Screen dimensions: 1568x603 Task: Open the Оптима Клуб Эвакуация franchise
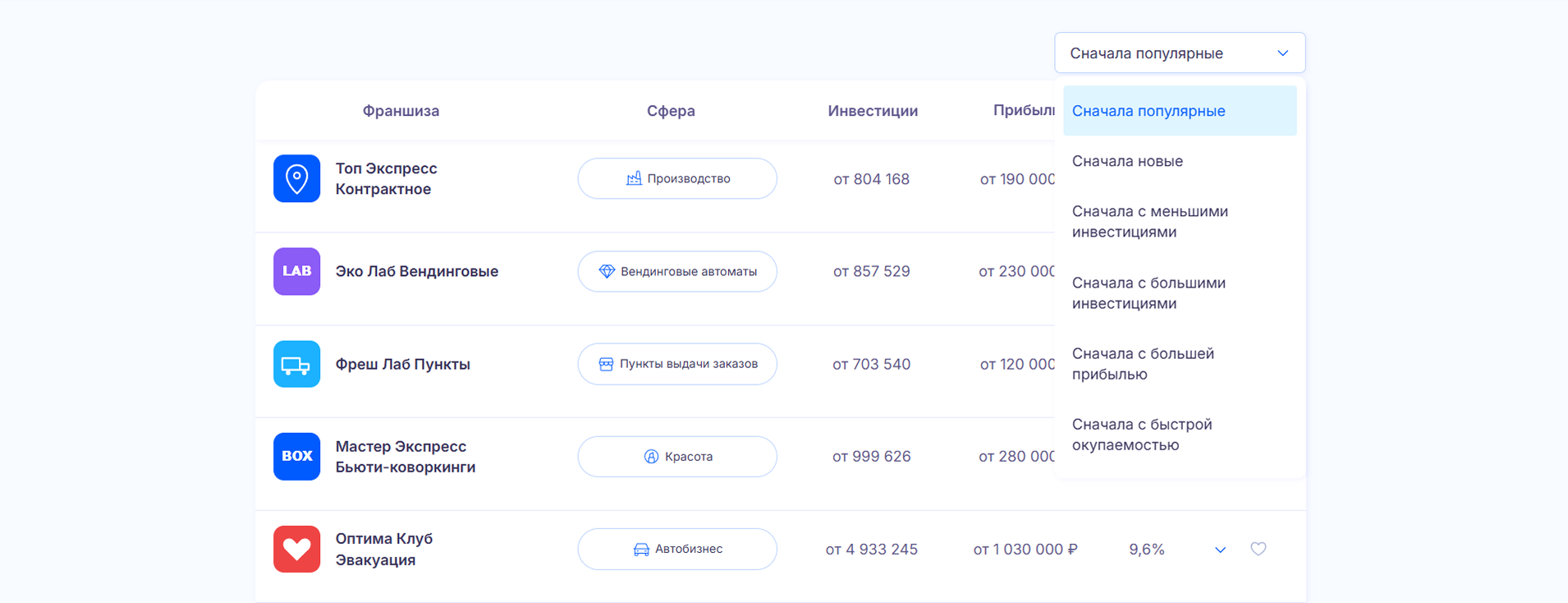point(383,549)
